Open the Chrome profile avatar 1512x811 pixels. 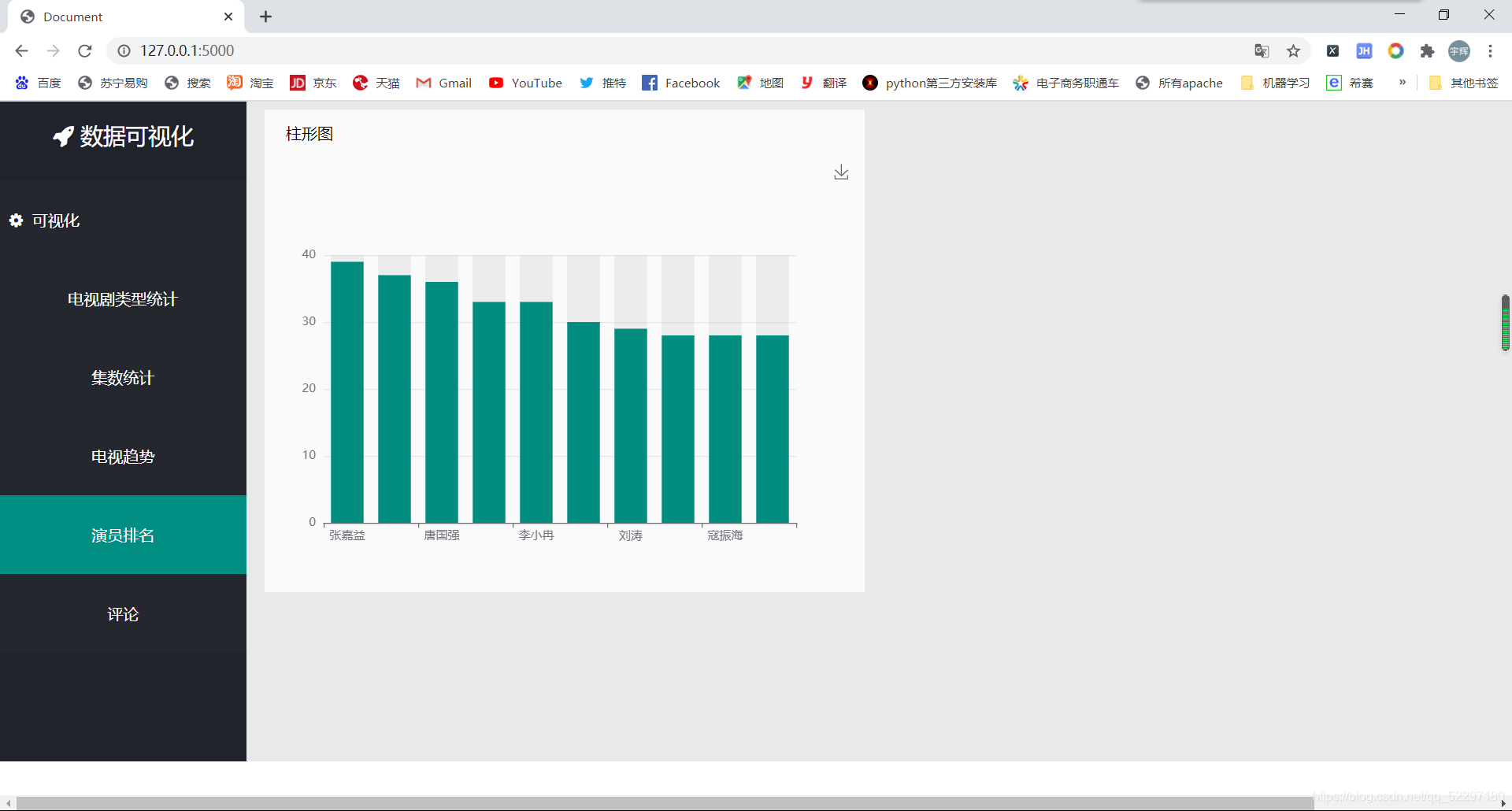tap(1459, 50)
